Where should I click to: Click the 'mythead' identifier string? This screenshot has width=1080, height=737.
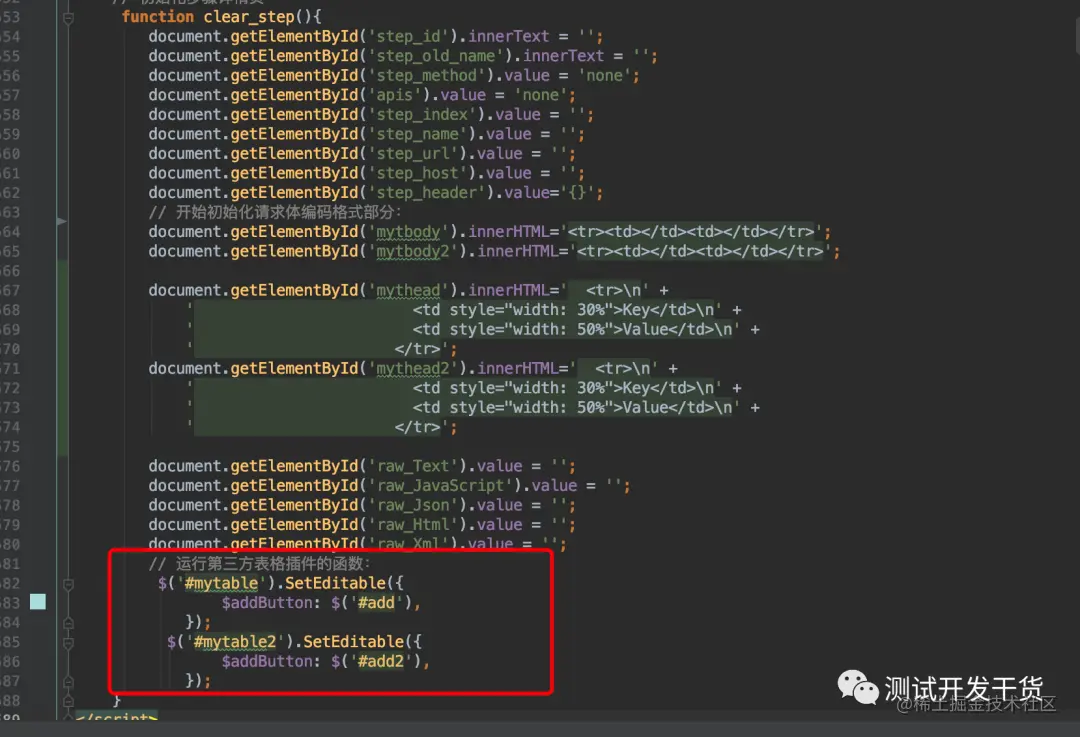[408, 290]
